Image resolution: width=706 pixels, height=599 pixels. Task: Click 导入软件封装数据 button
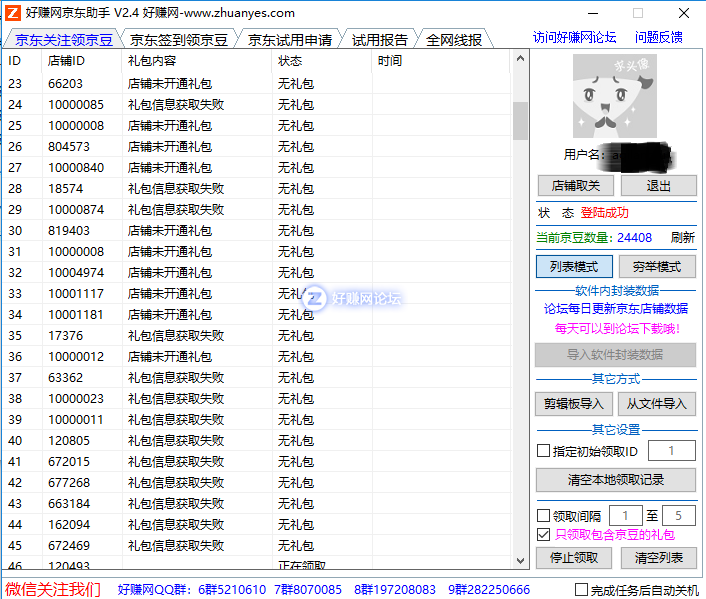615,355
